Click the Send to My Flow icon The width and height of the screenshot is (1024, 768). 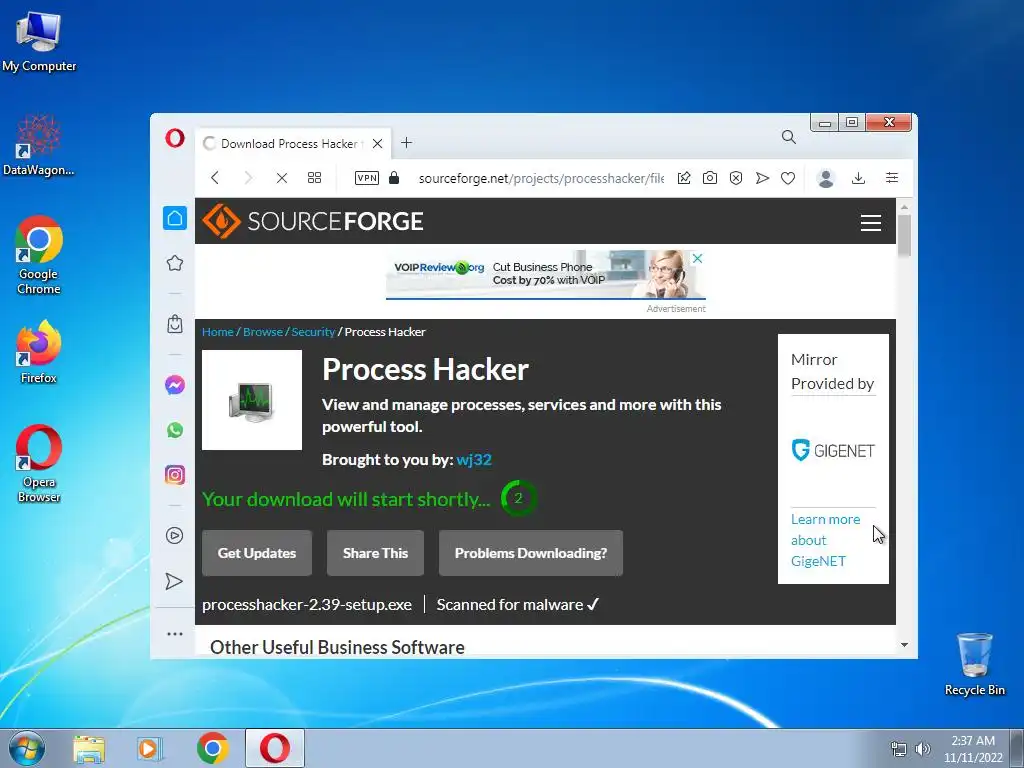tap(762, 178)
